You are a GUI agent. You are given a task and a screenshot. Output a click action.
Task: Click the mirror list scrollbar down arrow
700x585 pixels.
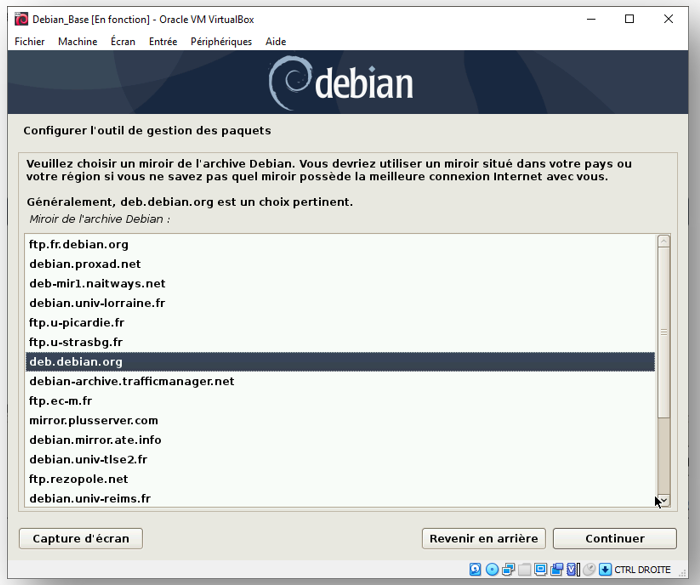coord(664,501)
